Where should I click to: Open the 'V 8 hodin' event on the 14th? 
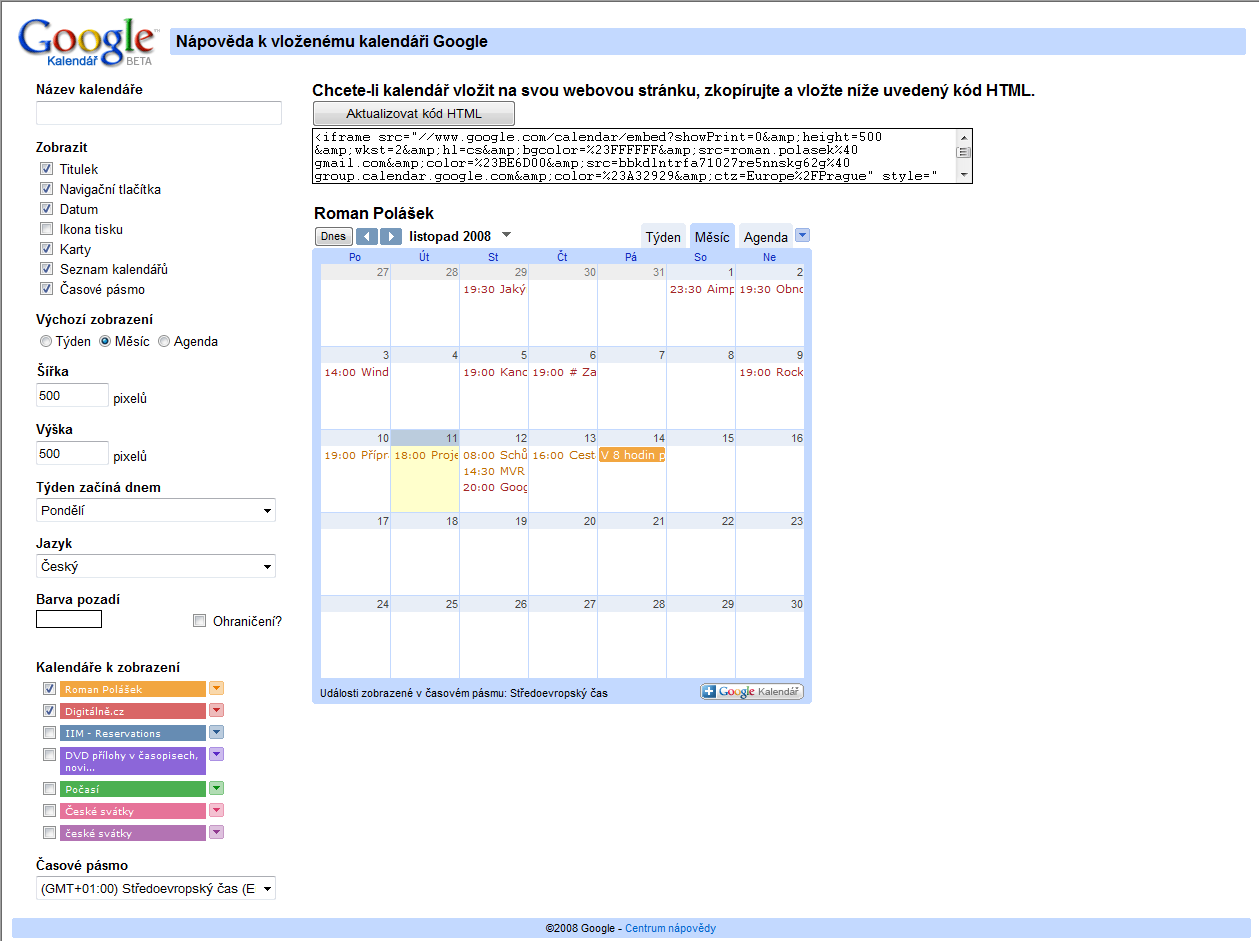pyautogui.click(x=632, y=456)
